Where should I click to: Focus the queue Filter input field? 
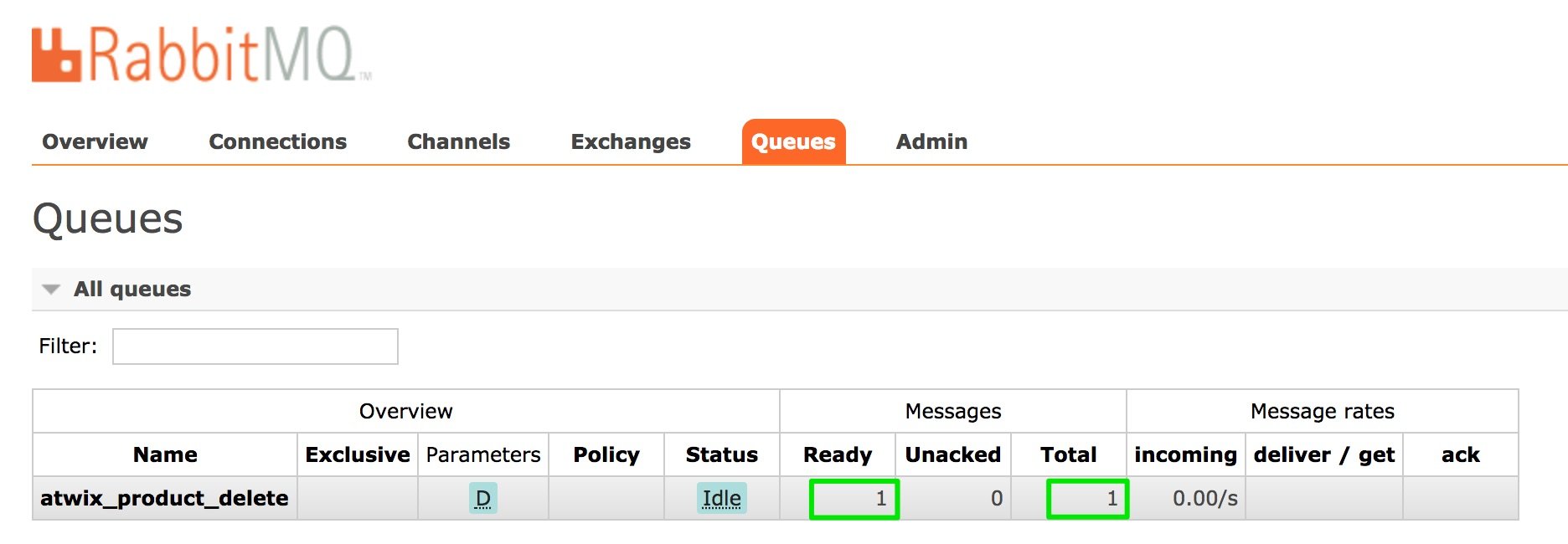pyautogui.click(x=255, y=346)
